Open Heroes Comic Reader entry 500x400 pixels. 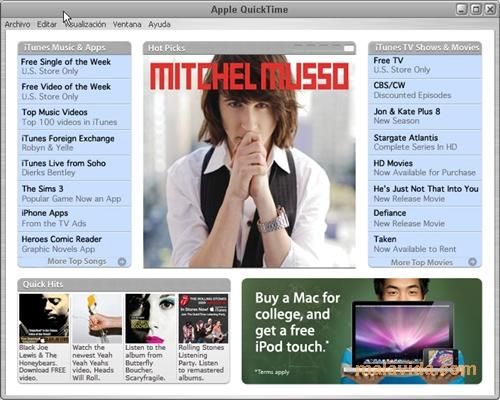[74, 244]
